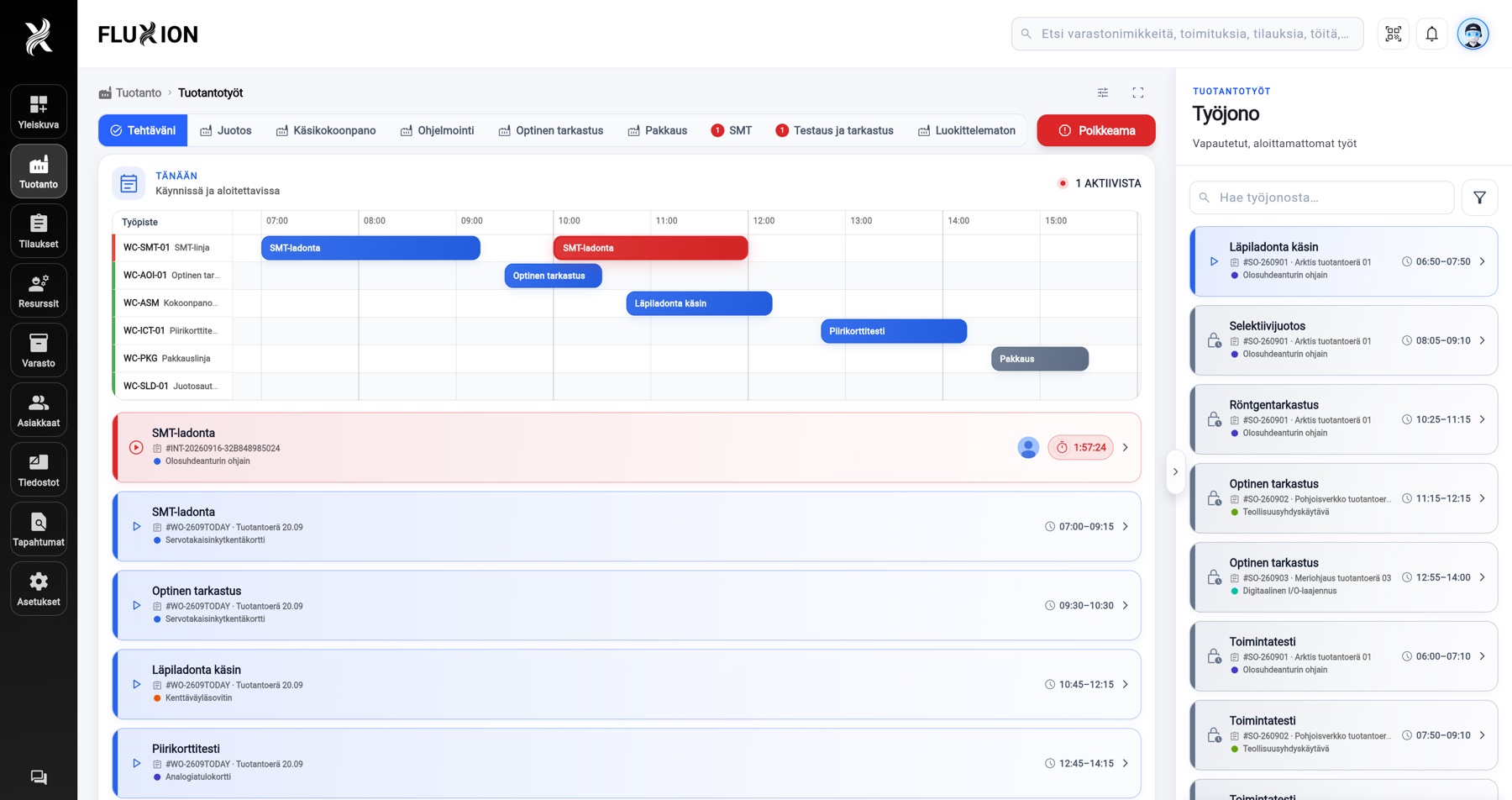
Task: Open the SMT tab
Action: tap(732, 130)
